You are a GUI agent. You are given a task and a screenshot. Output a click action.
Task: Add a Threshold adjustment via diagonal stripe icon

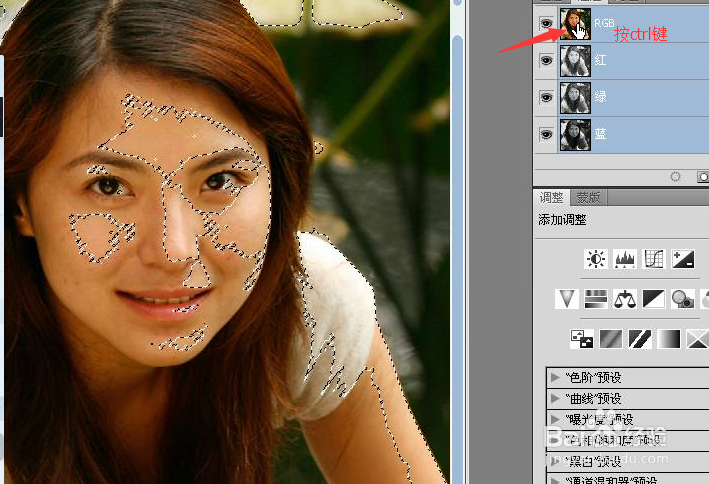[640, 339]
